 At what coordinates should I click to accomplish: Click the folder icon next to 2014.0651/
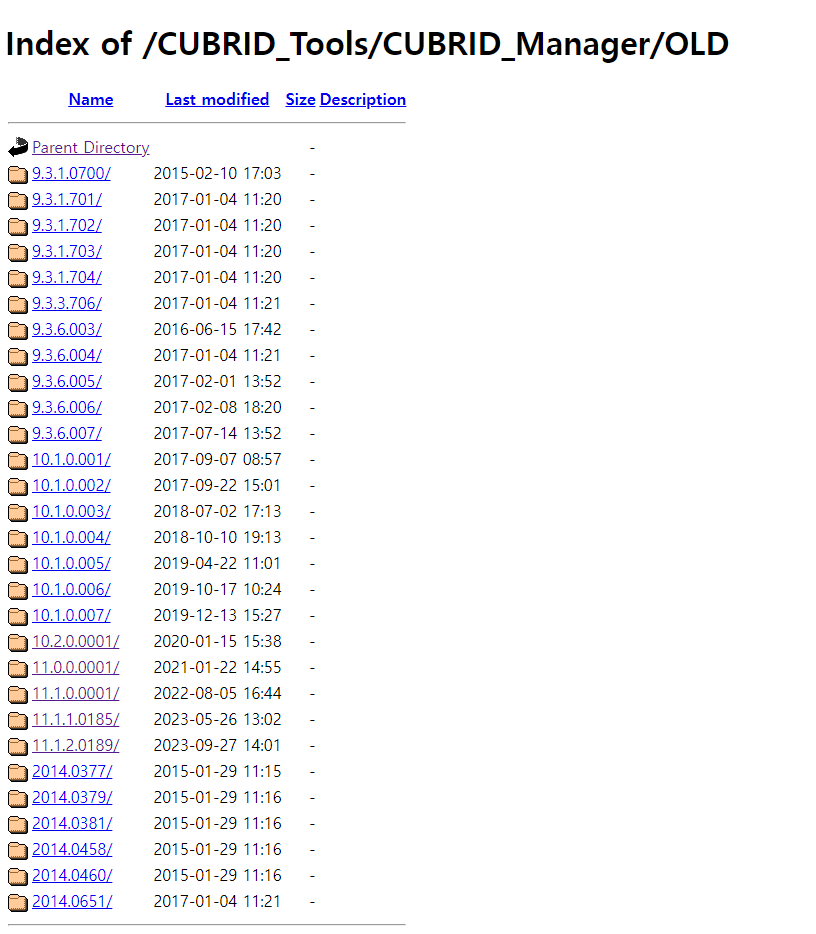point(18,902)
